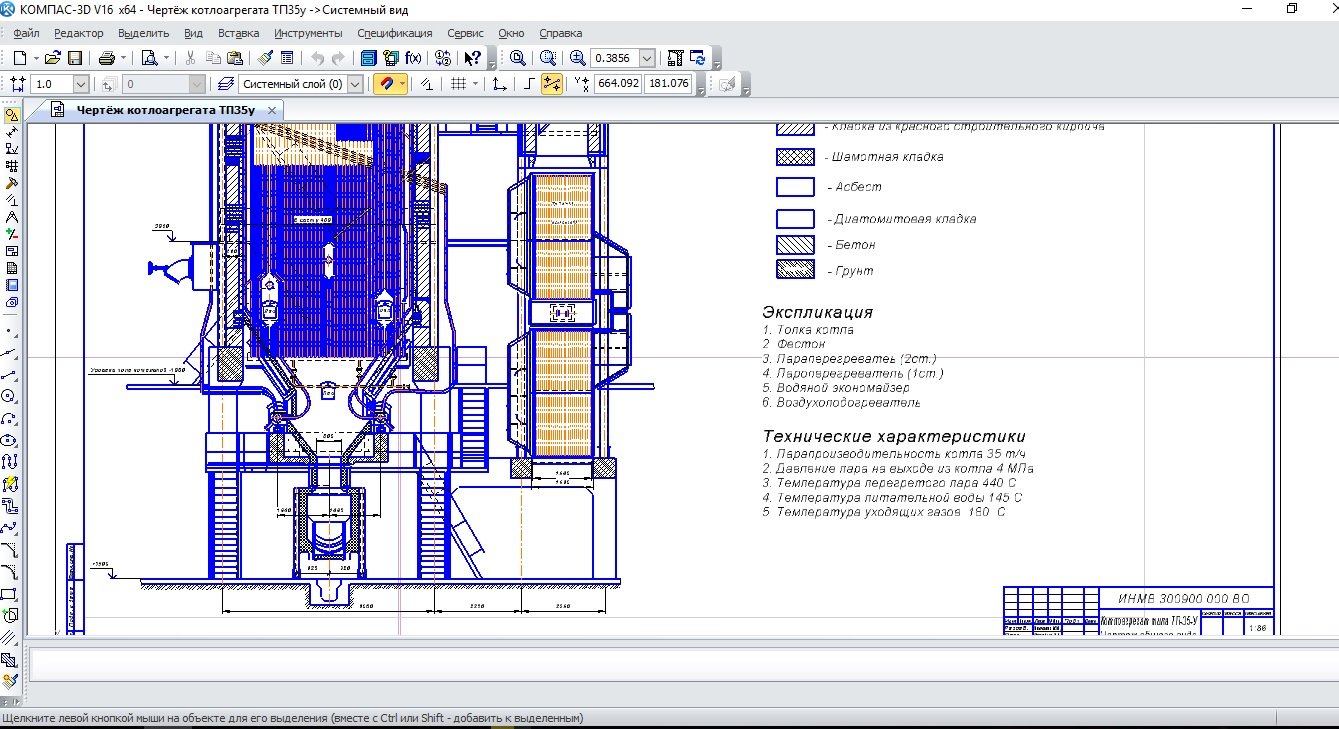Click the Save document icon

pos(74,58)
